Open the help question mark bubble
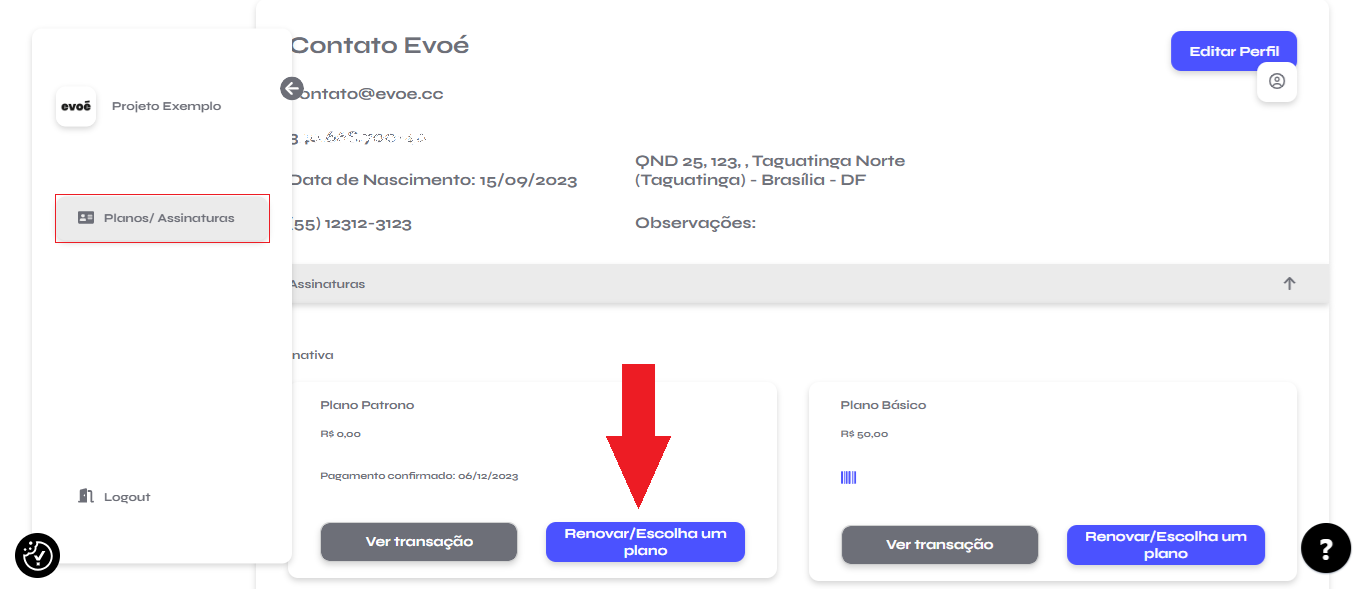Viewport: 1365px width, 589px height. point(1326,548)
